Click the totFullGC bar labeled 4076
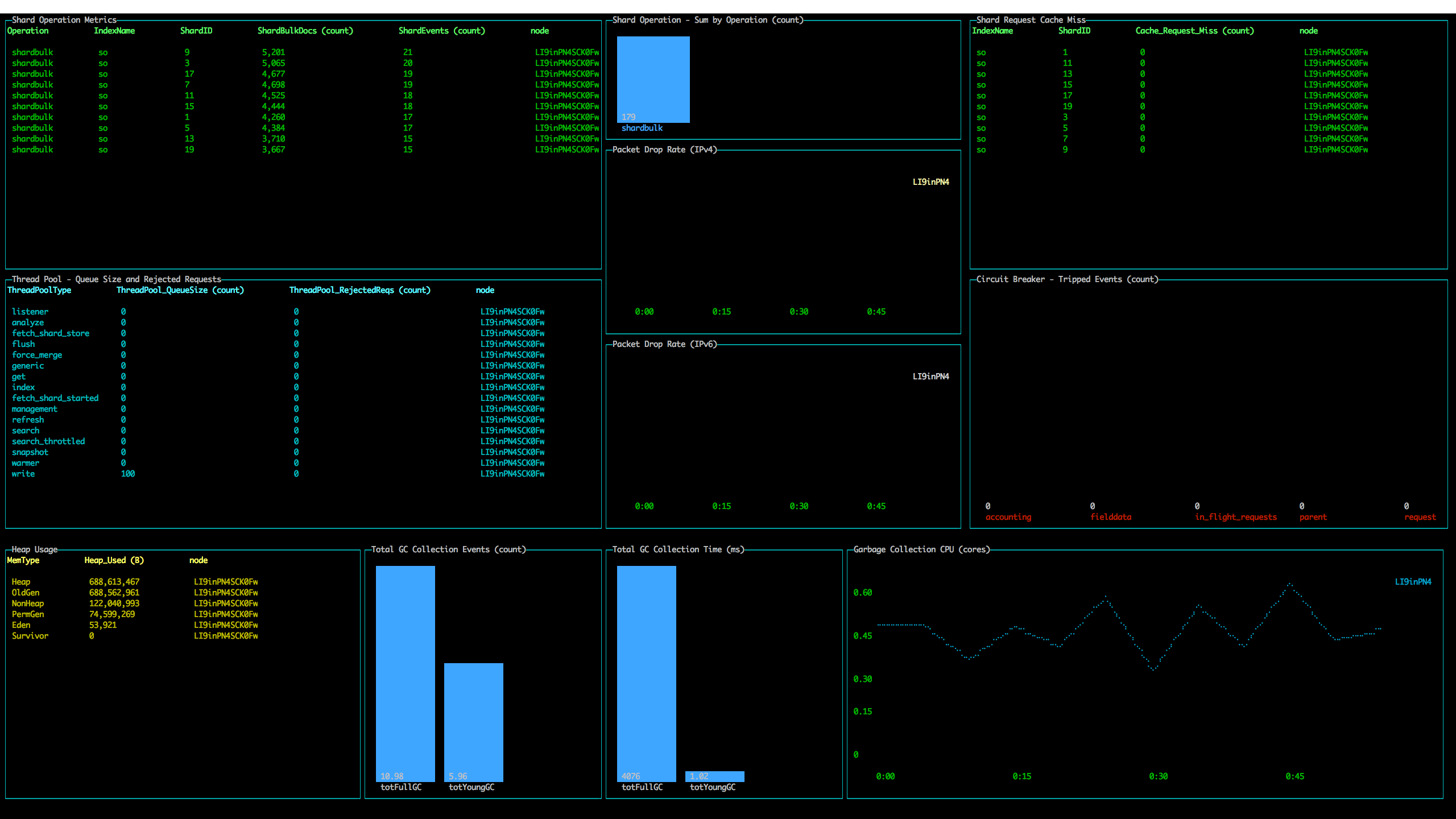The width and height of the screenshot is (1456, 819). pyautogui.click(x=646, y=673)
